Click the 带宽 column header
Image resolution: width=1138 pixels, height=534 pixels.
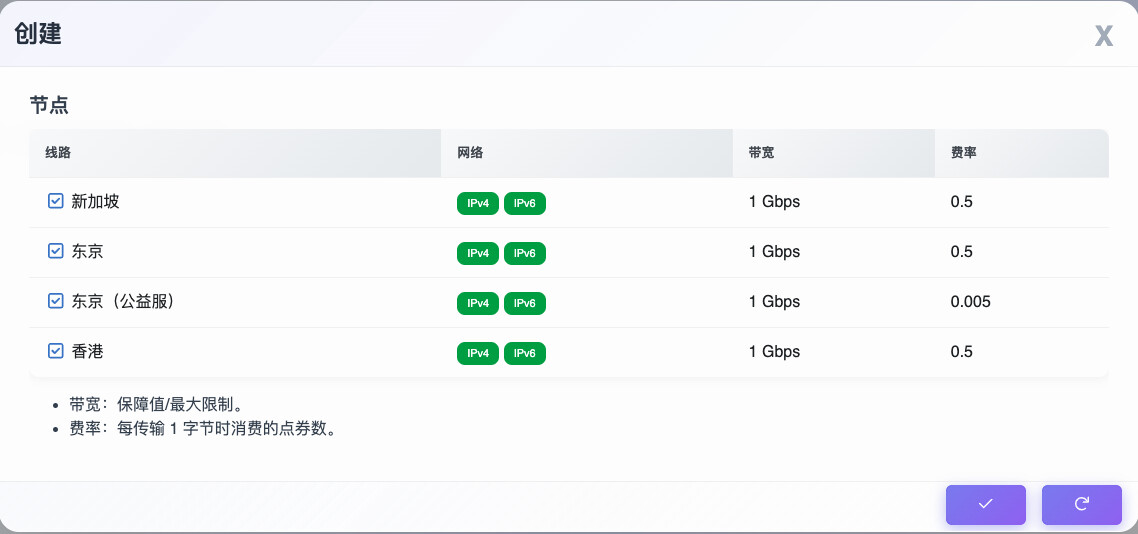click(833, 153)
